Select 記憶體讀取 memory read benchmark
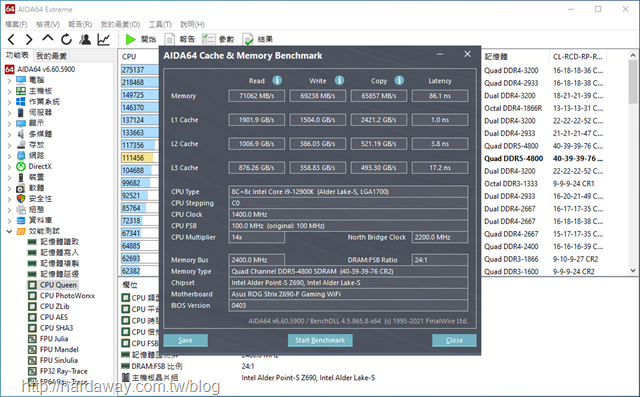Viewport: 640px width, 397px height. click(60, 242)
